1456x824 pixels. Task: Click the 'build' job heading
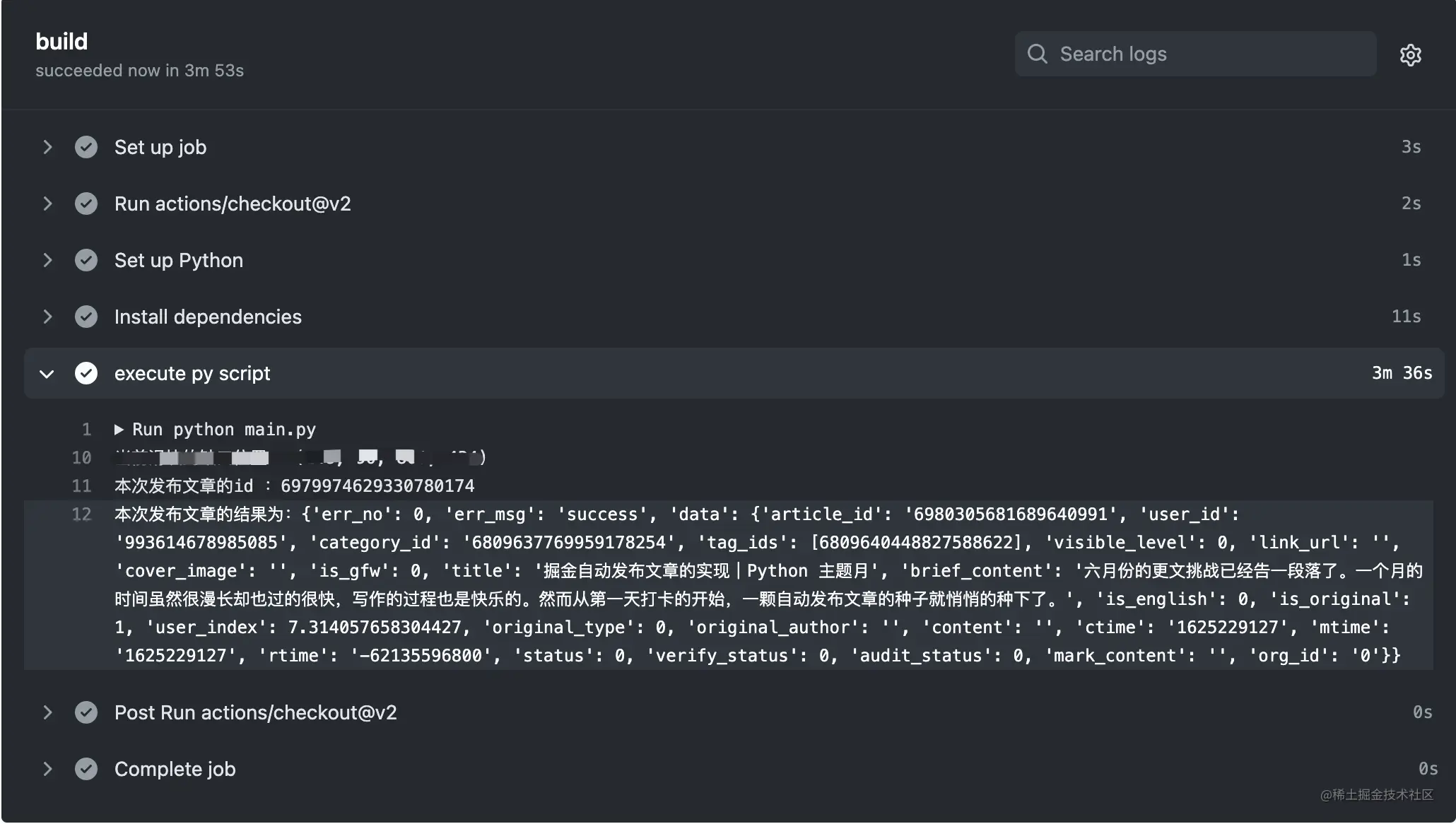(x=61, y=42)
